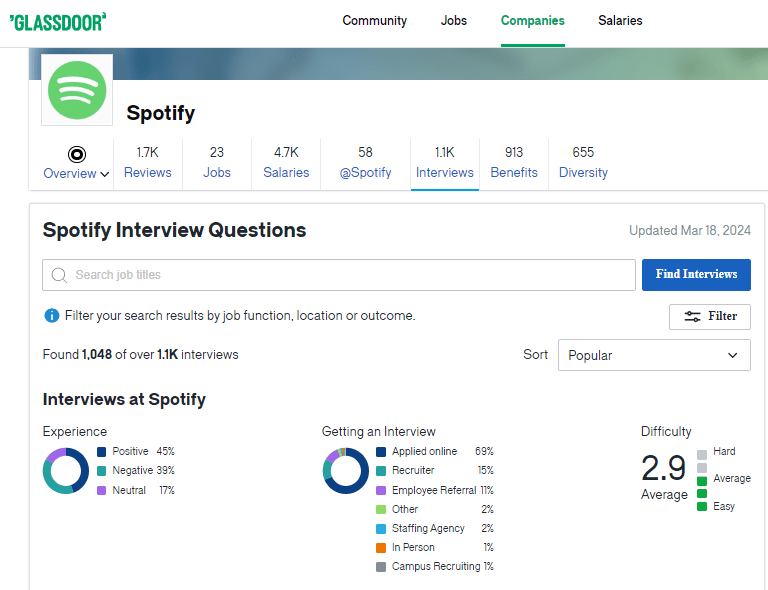The image size is (768, 590).
Task: Click the Experience donut chart
Action: (66, 471)
